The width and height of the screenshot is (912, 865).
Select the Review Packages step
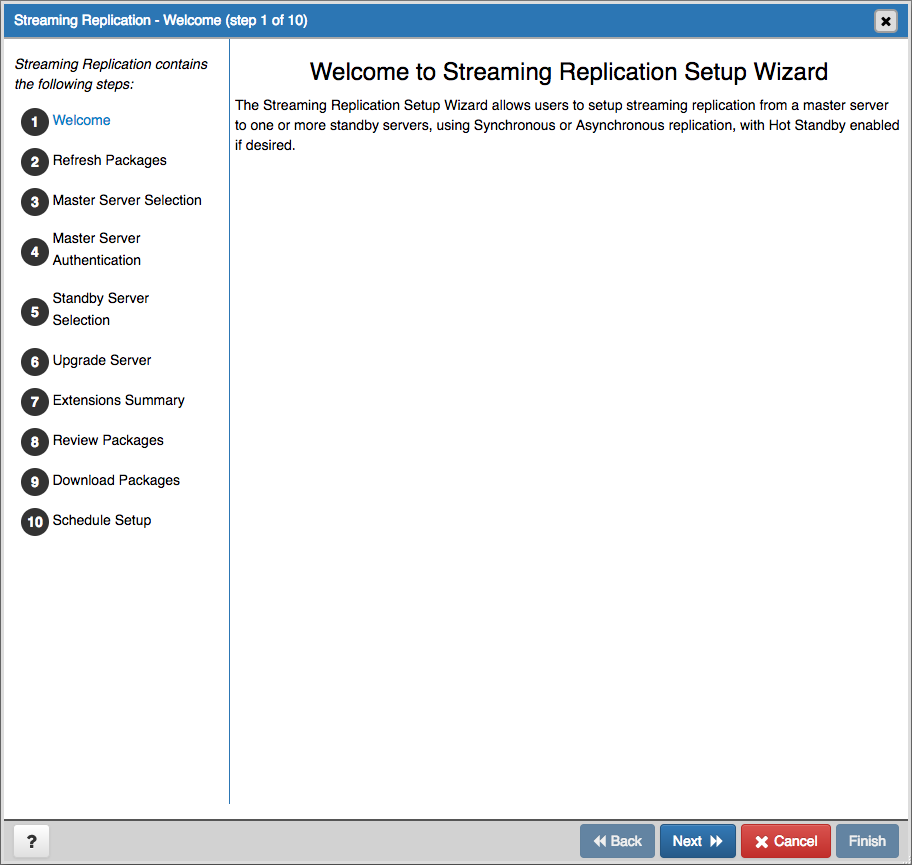pos(108,440)
